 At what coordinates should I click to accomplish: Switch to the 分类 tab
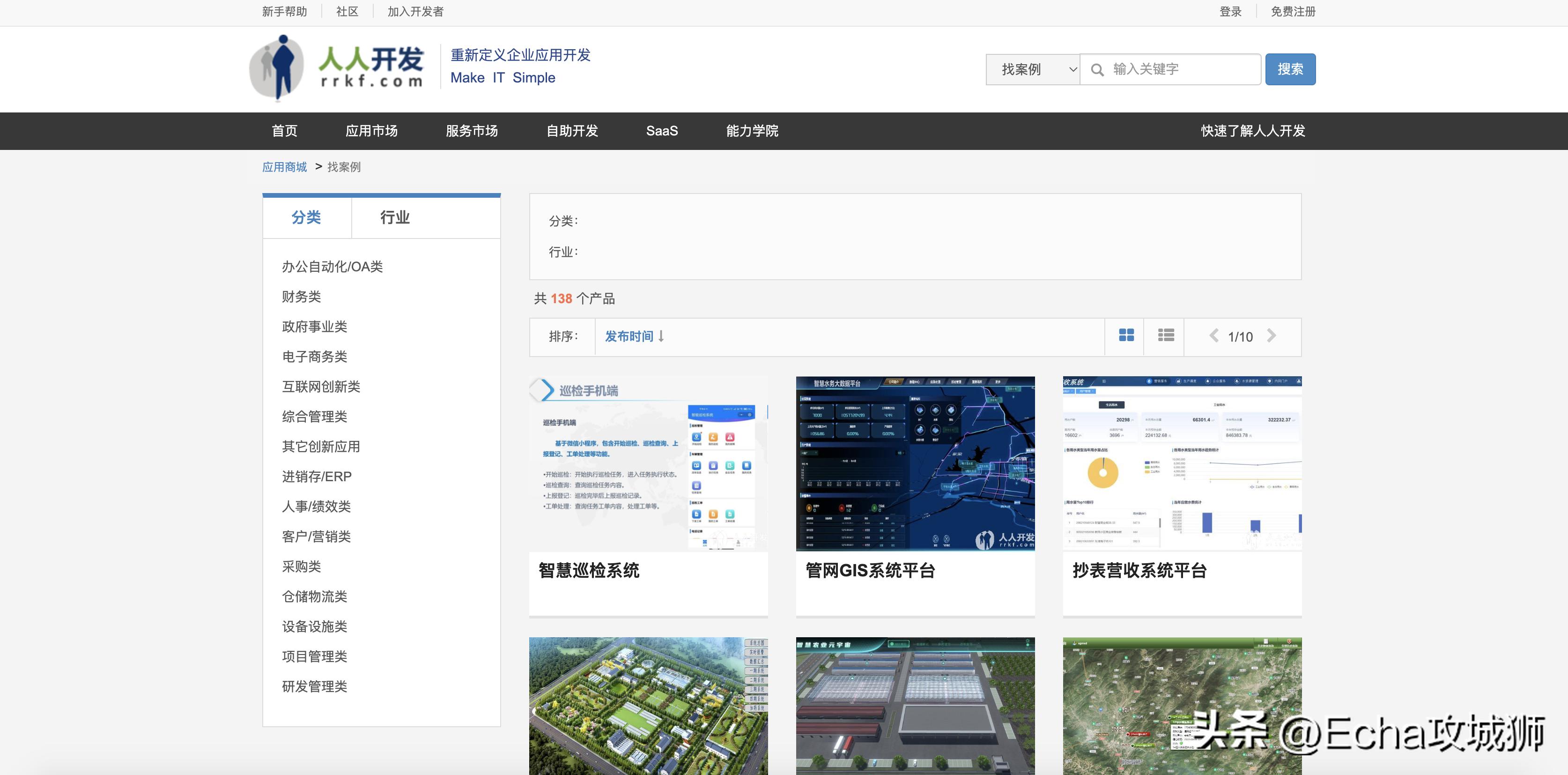(x=307, y=217)
